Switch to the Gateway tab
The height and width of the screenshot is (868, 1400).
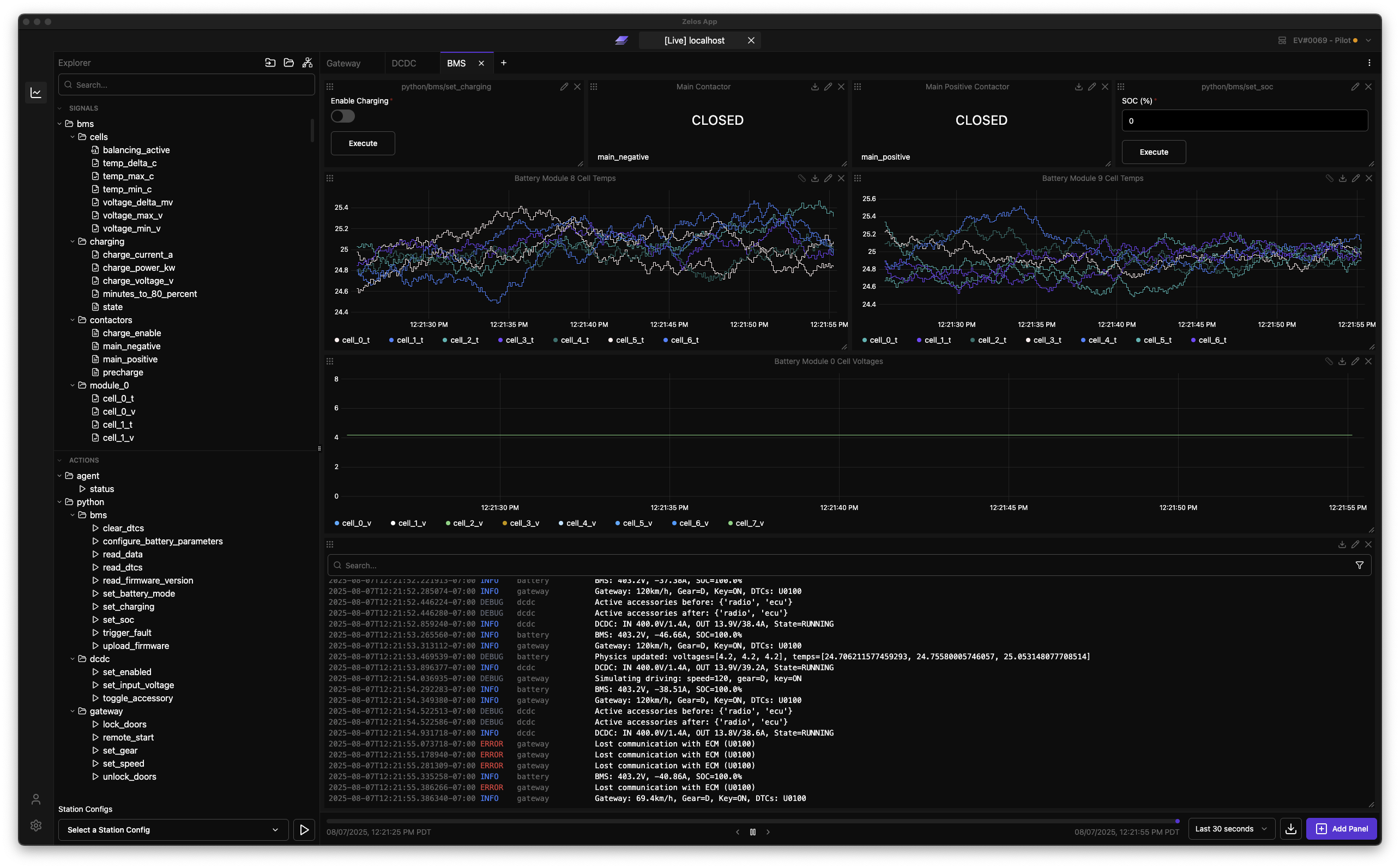pos(343,63)
